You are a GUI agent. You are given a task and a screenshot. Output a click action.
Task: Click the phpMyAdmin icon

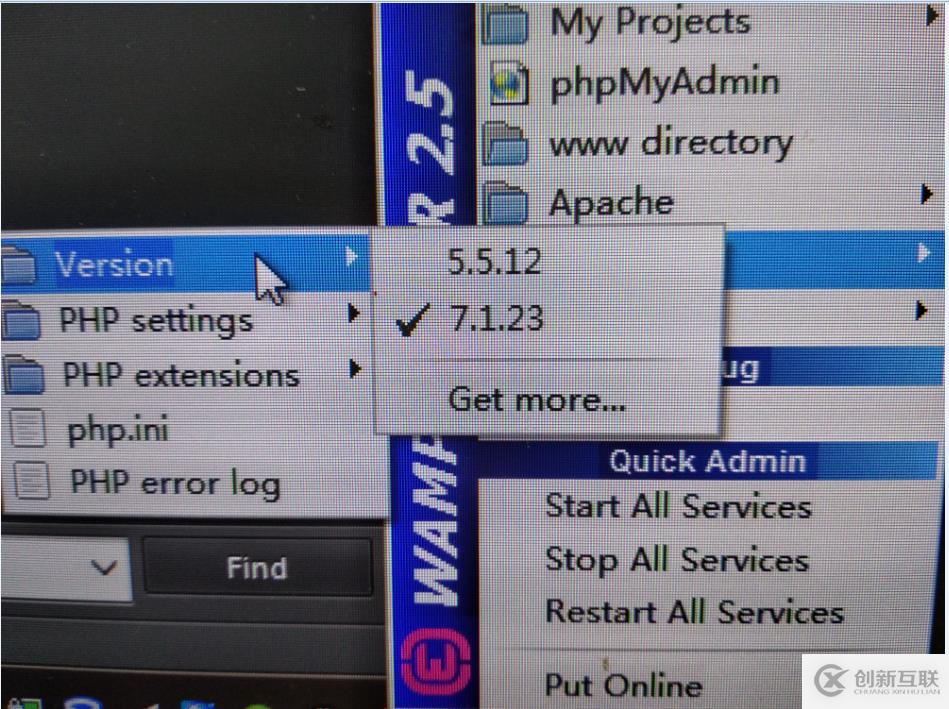[508, 83]
